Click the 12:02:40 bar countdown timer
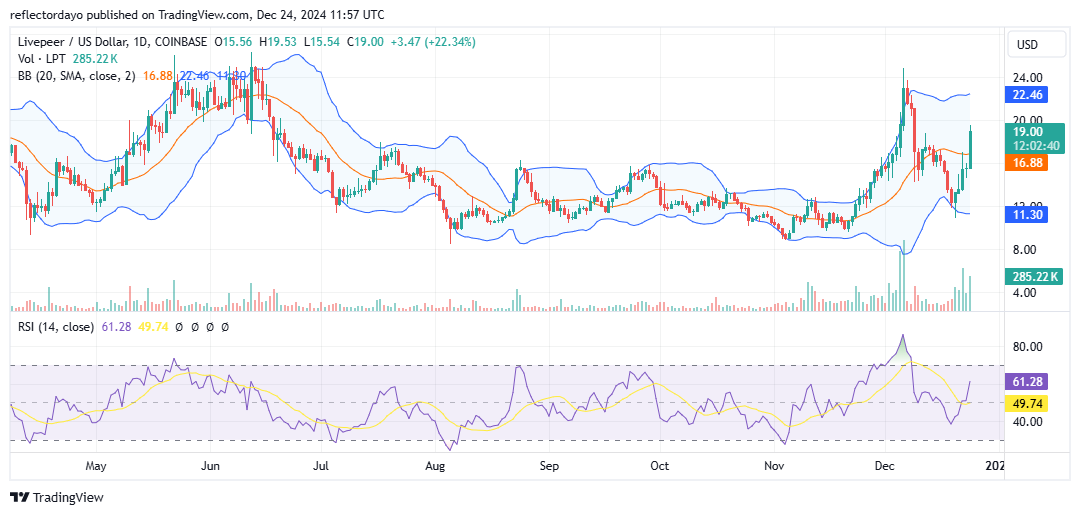This screenshot has width=1080, height=515. pos(1036,145)
